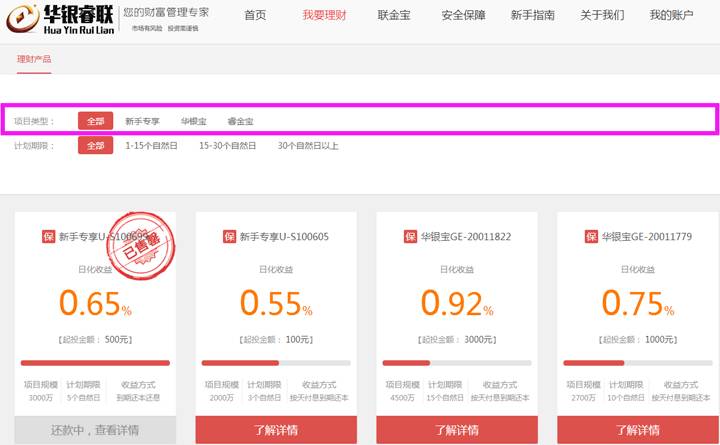This screenshot has height=445, width=720.
Task: Open product title 新手专享U-S100605
Action: pos(284,237)
